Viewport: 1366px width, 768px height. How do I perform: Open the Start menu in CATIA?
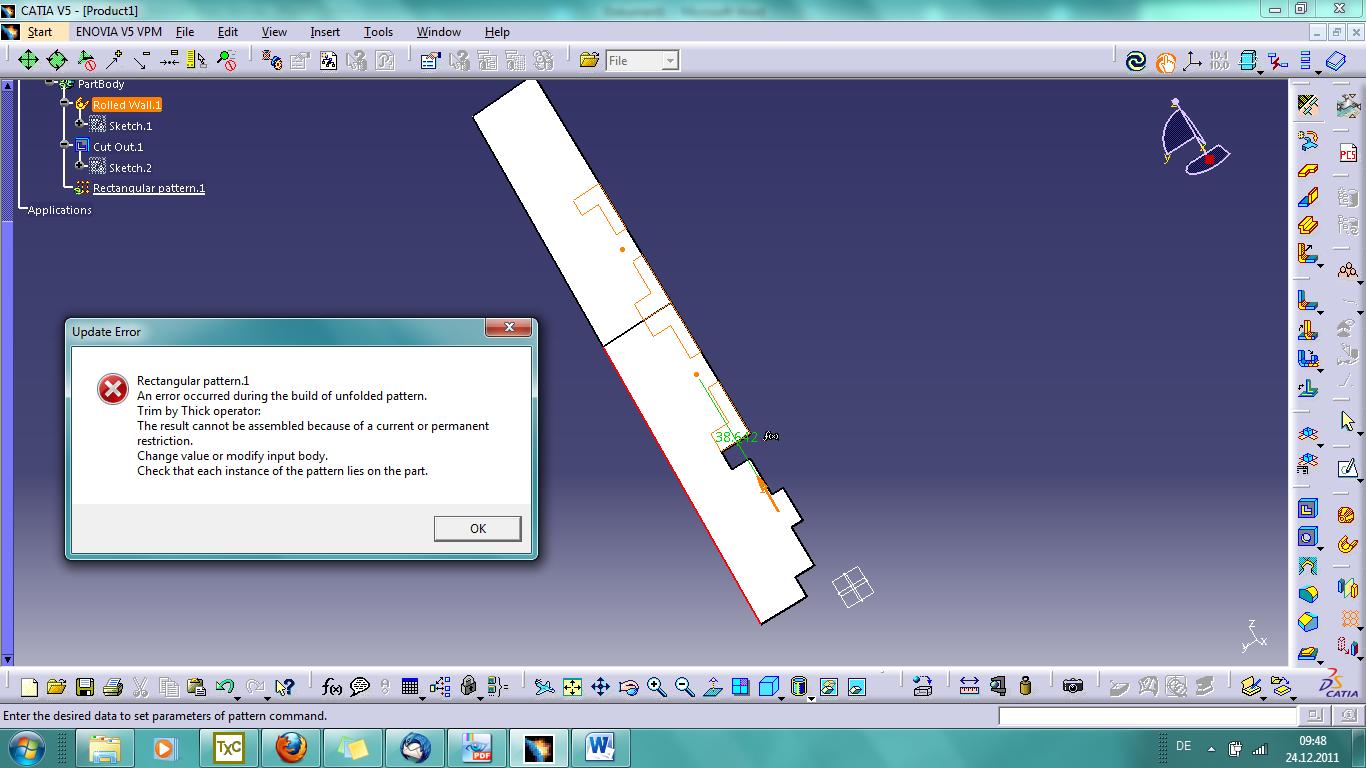click(39, 32)
